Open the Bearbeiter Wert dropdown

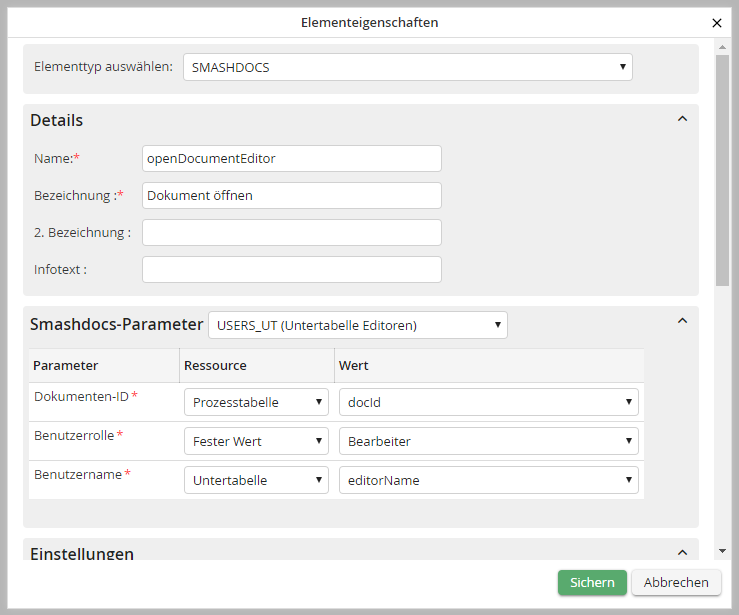(x=488, y=441)
